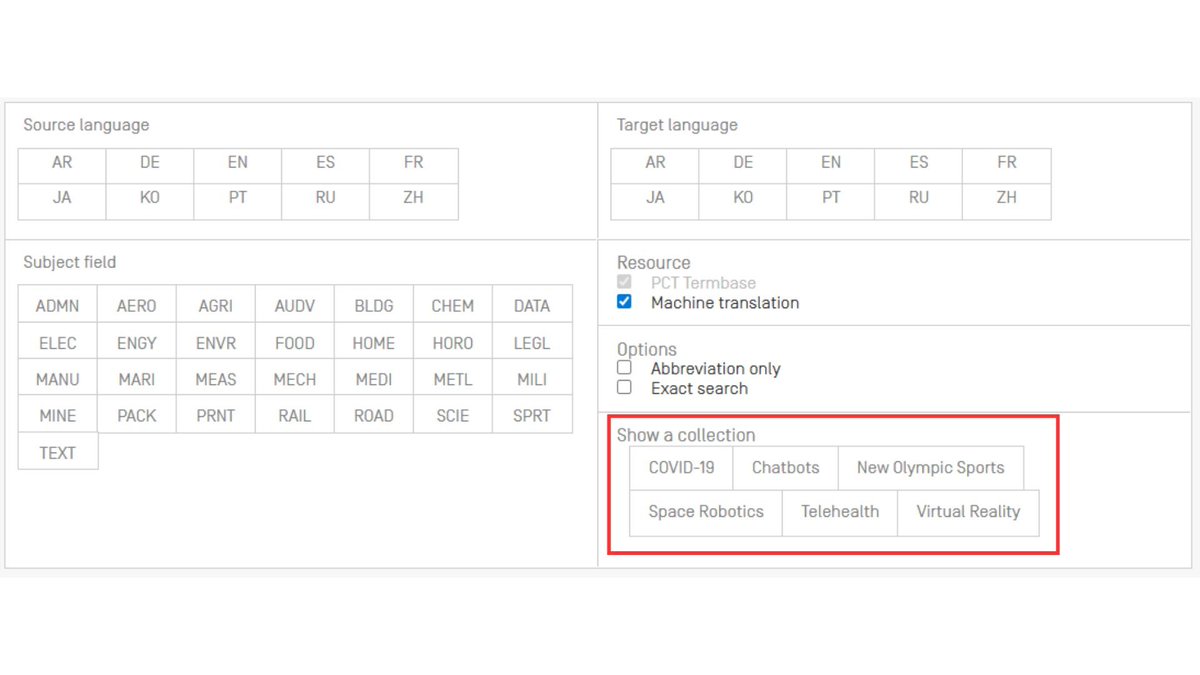The height and width of the screenshot is (675, 1200).
Task: Show the COVID-19 collection
Action: [681, 467]
